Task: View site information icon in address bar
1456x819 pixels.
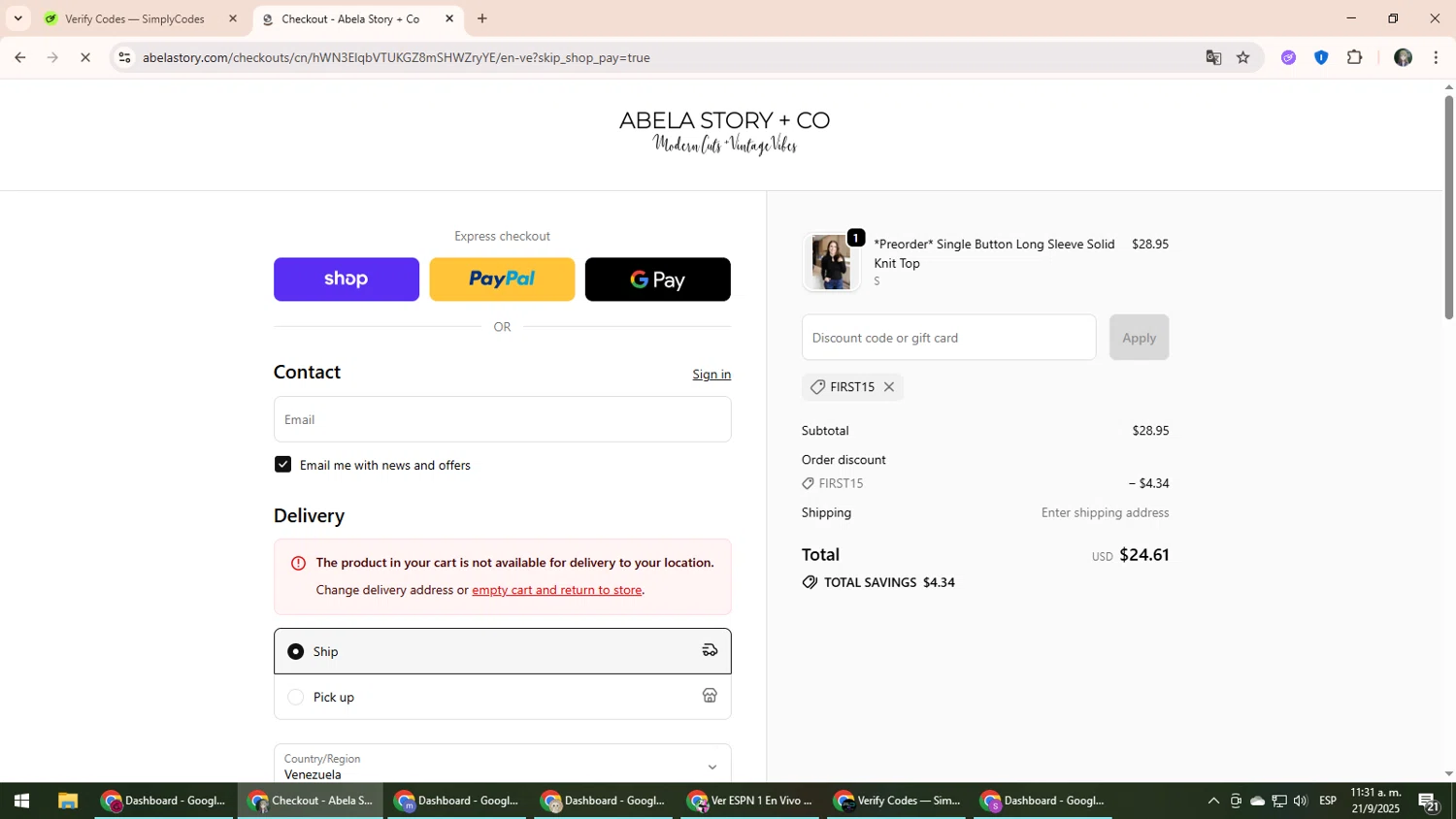Action: coord(124,57)
